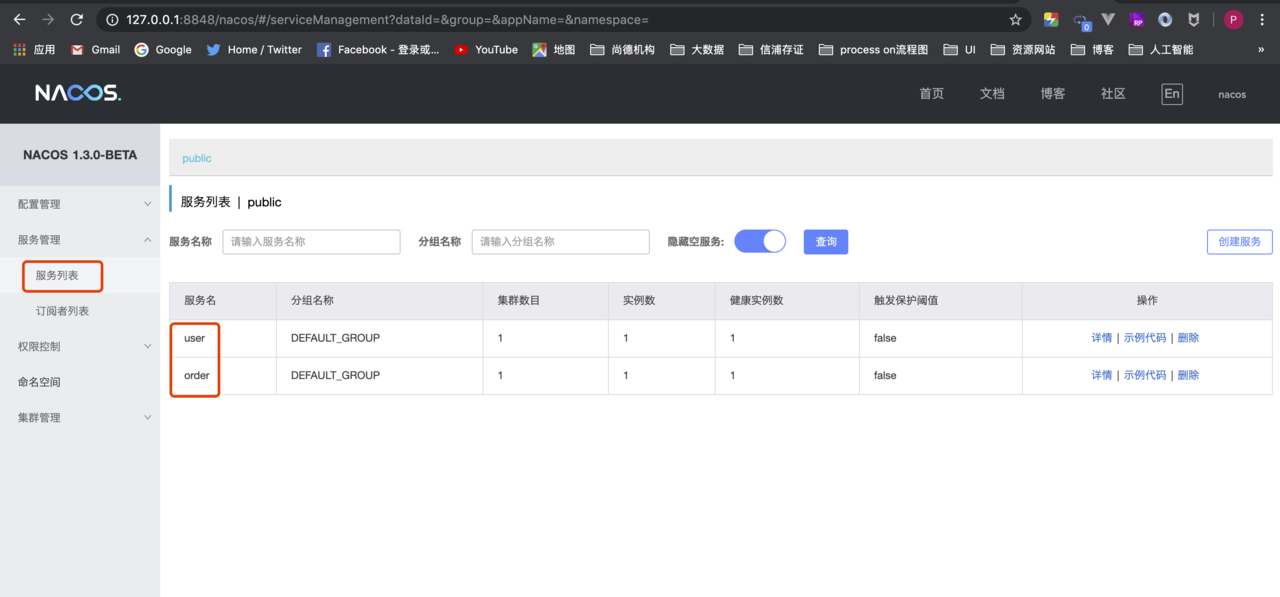Open 示例代码 for the user service
Viewport: 1280px width, 597px height.
tap(1145, 338)
